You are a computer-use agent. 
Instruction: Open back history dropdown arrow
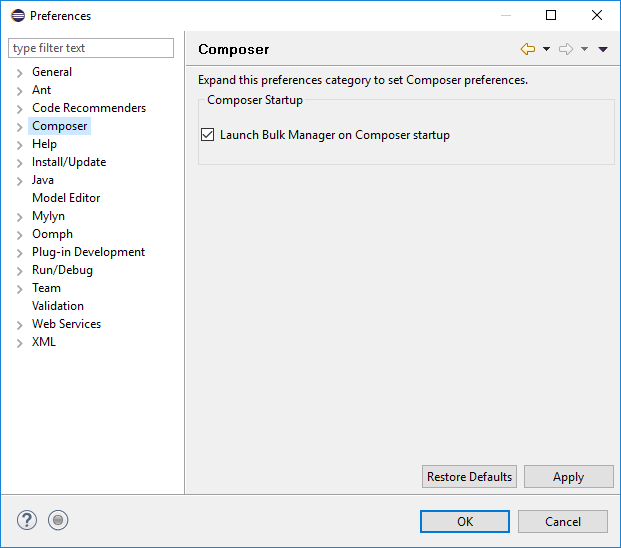546,49
